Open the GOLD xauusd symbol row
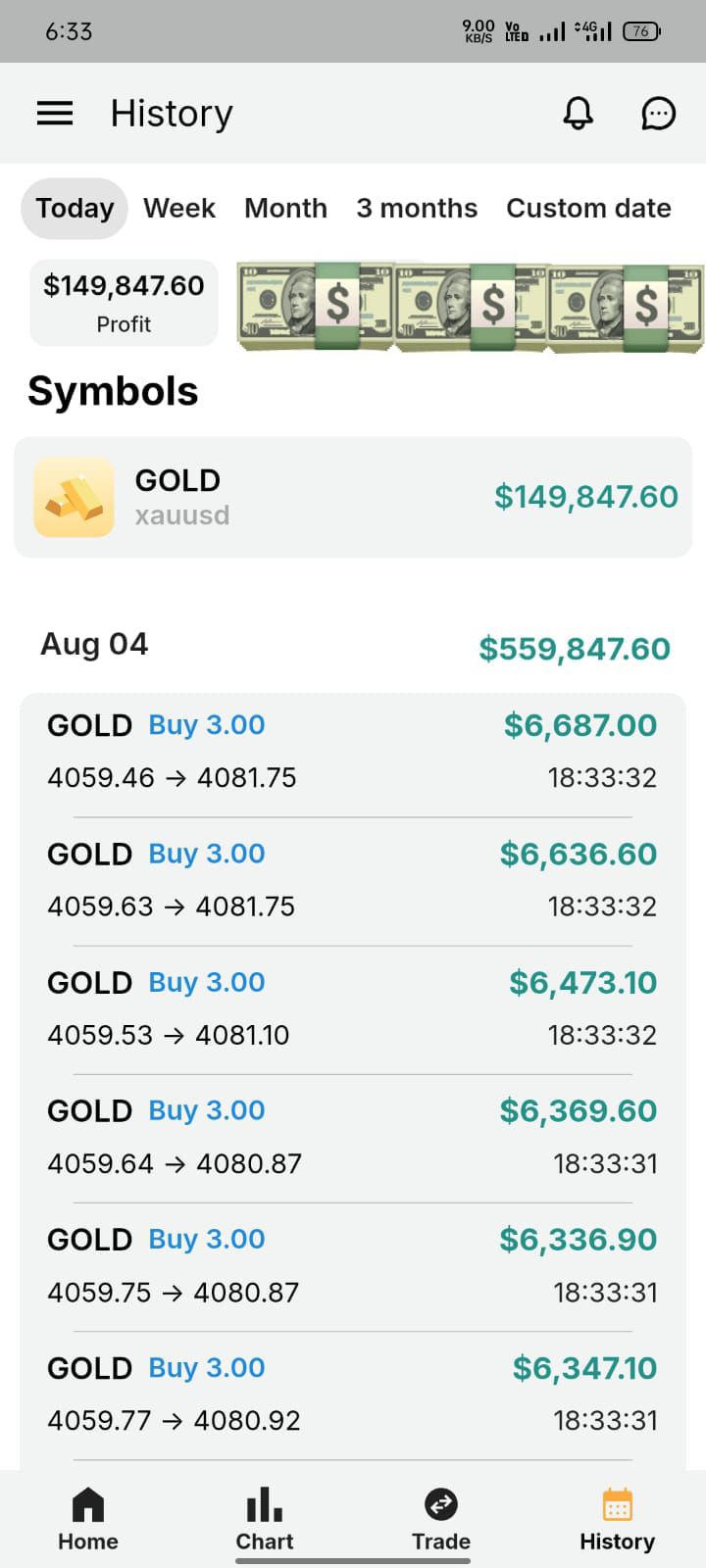 pyautogui.click(x=353, y=497)
